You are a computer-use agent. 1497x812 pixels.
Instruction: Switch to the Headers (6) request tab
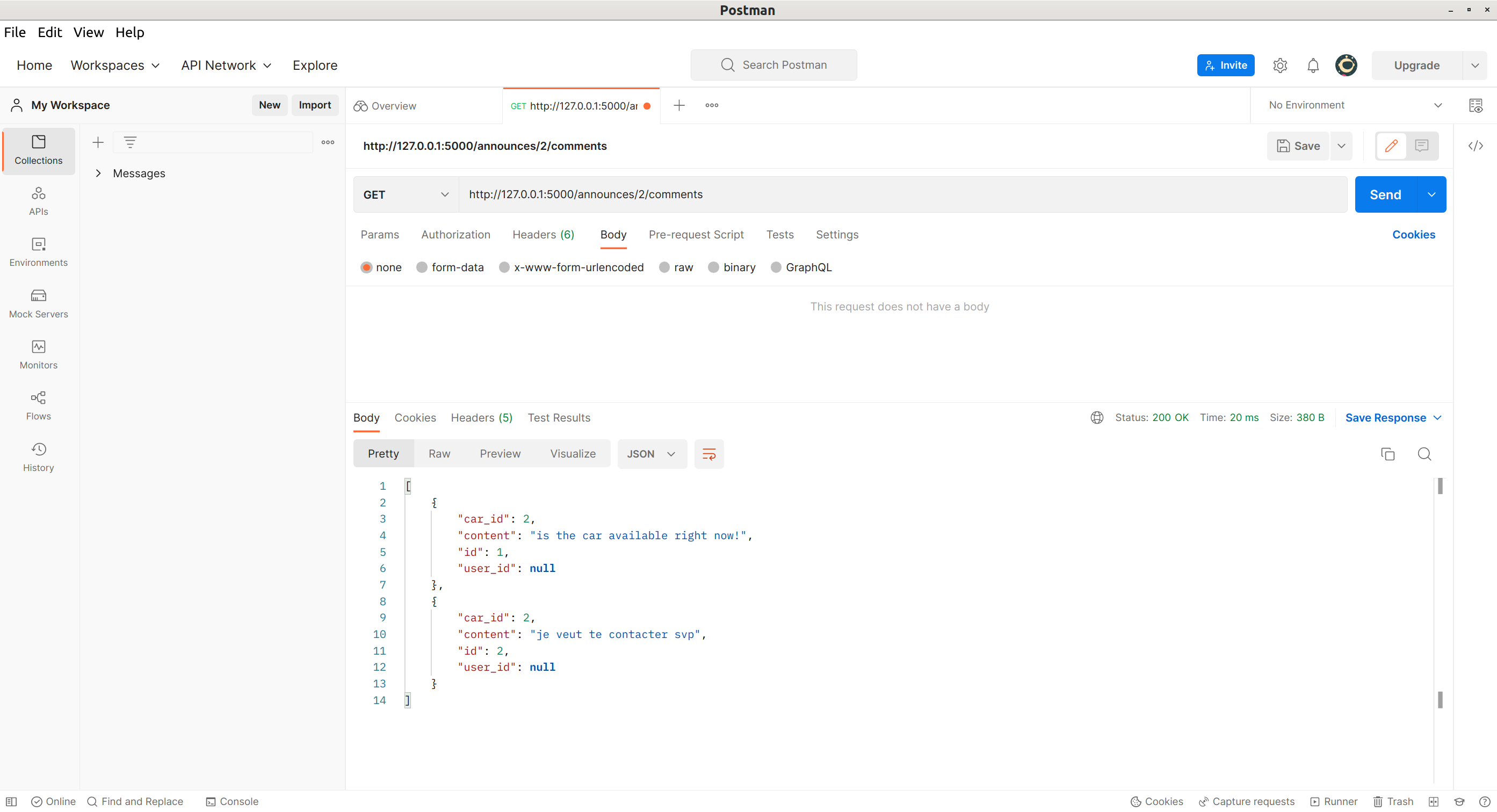click(x=543, y=235)
